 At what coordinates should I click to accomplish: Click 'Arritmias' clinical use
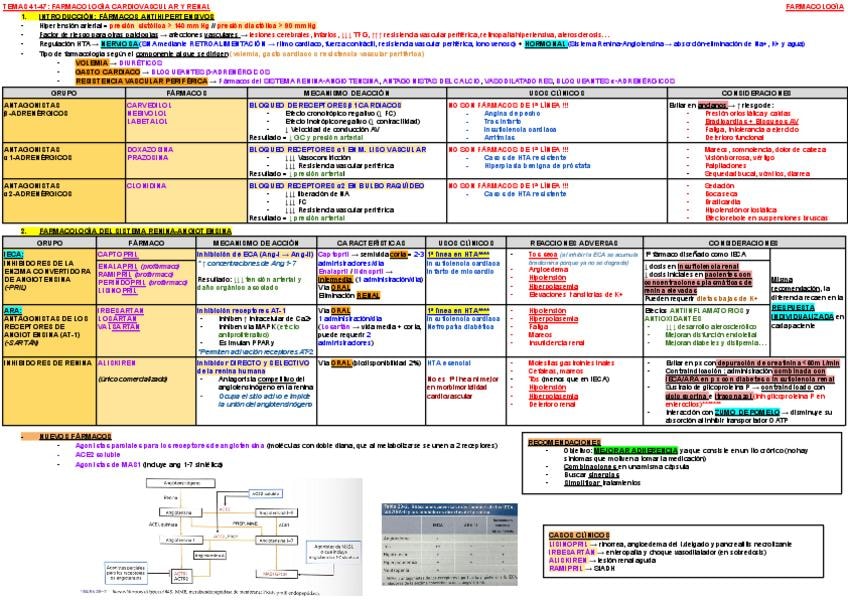[499, 138]
